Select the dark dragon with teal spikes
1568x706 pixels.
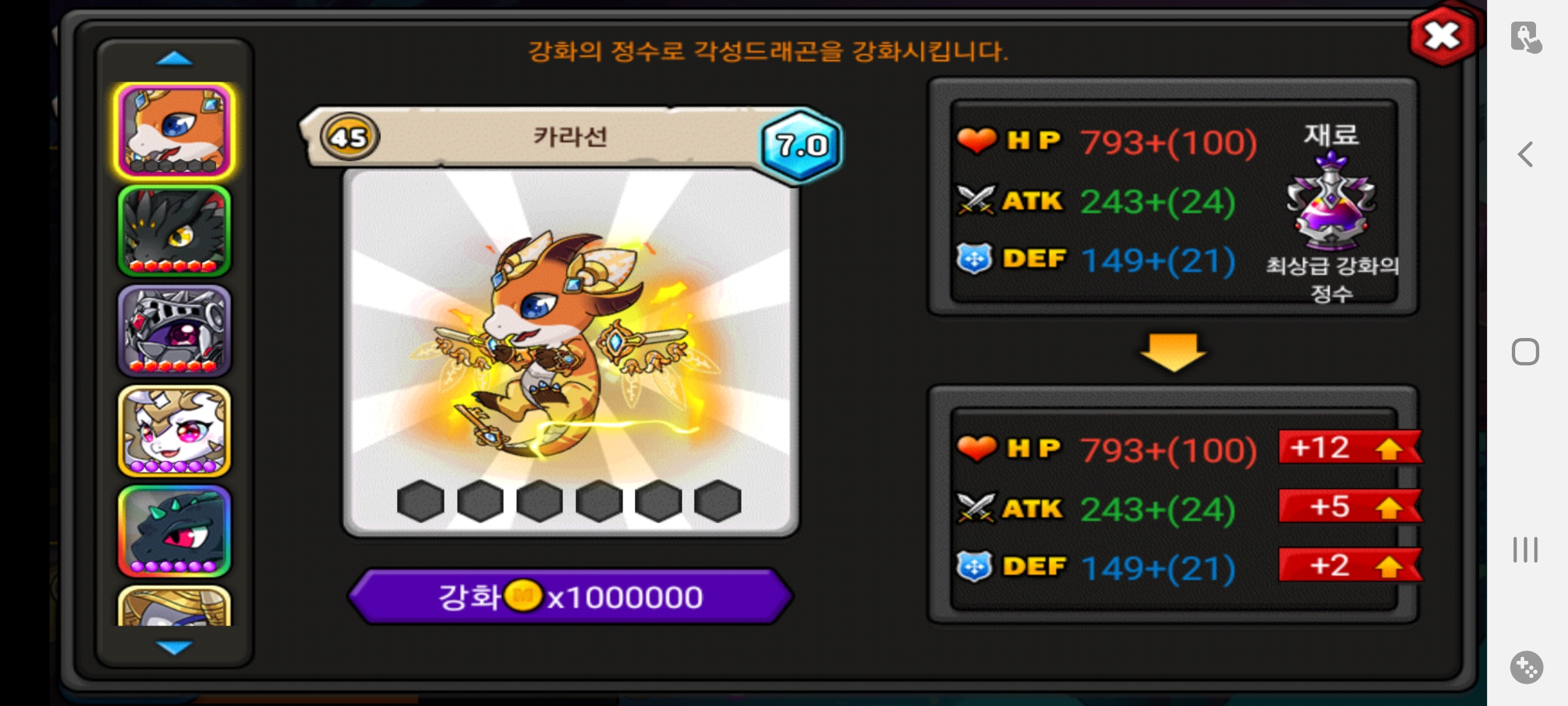[x=174, y=531]
